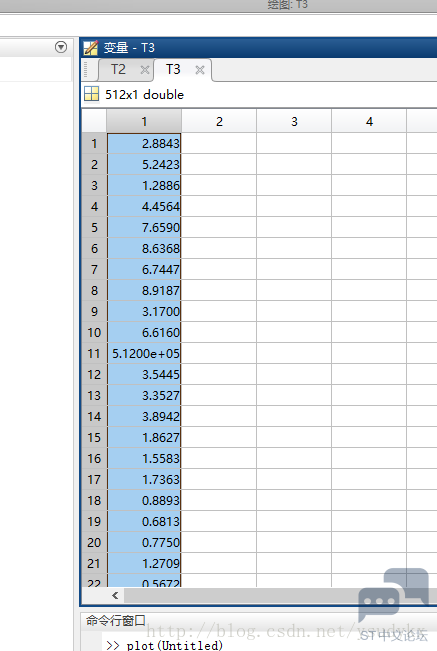Click cell with value 2.8843

coord(144,144)
